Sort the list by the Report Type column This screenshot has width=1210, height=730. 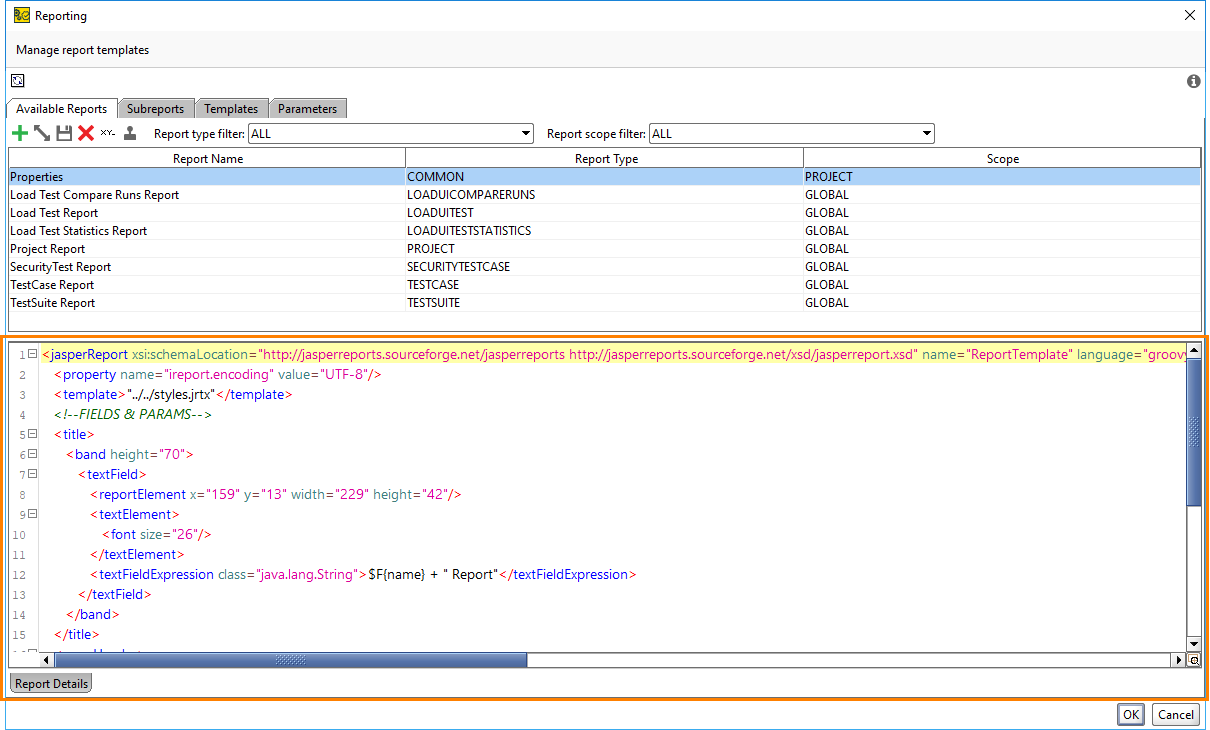pos(606,157)
